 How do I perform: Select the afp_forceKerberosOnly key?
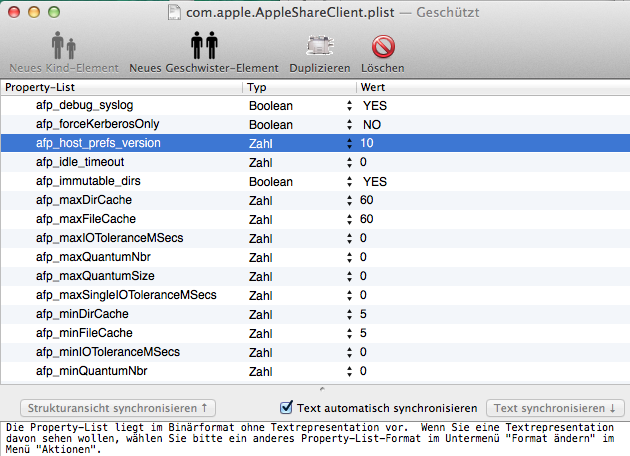point(97,124)
